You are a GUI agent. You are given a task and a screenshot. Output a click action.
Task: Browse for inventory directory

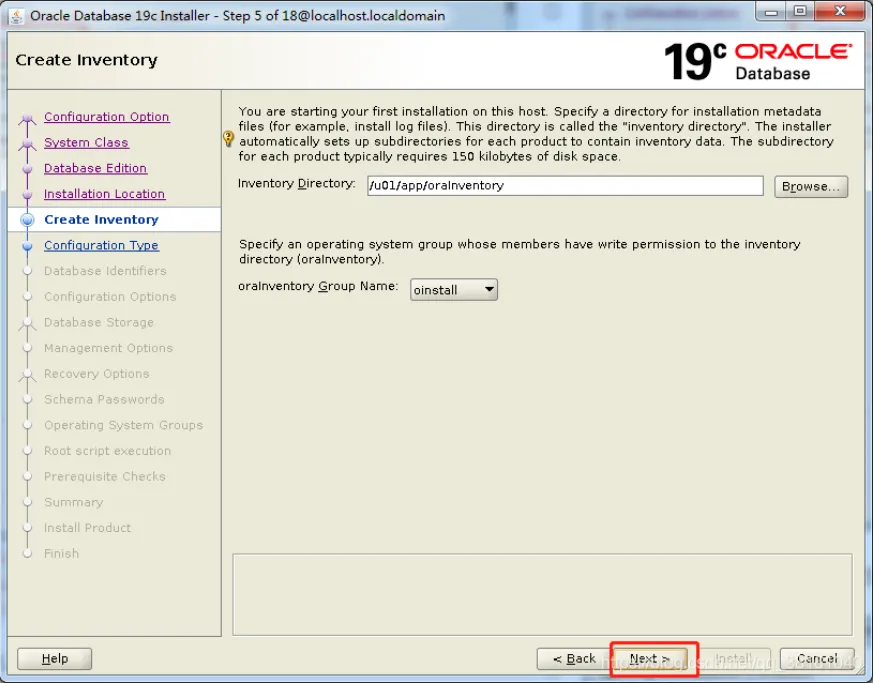(x=811, y=186)
